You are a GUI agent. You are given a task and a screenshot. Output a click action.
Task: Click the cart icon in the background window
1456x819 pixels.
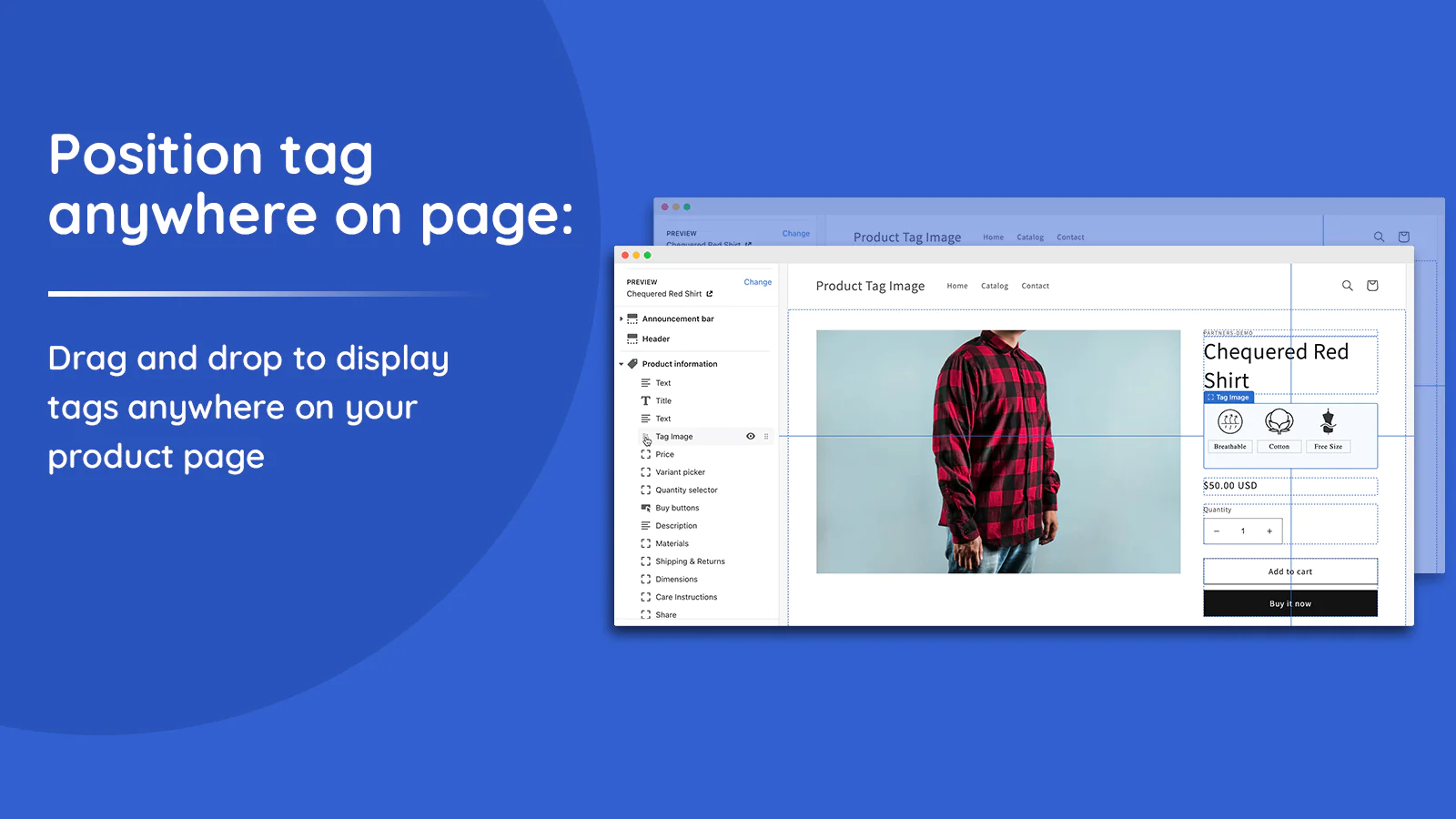tap(1404, 237)
